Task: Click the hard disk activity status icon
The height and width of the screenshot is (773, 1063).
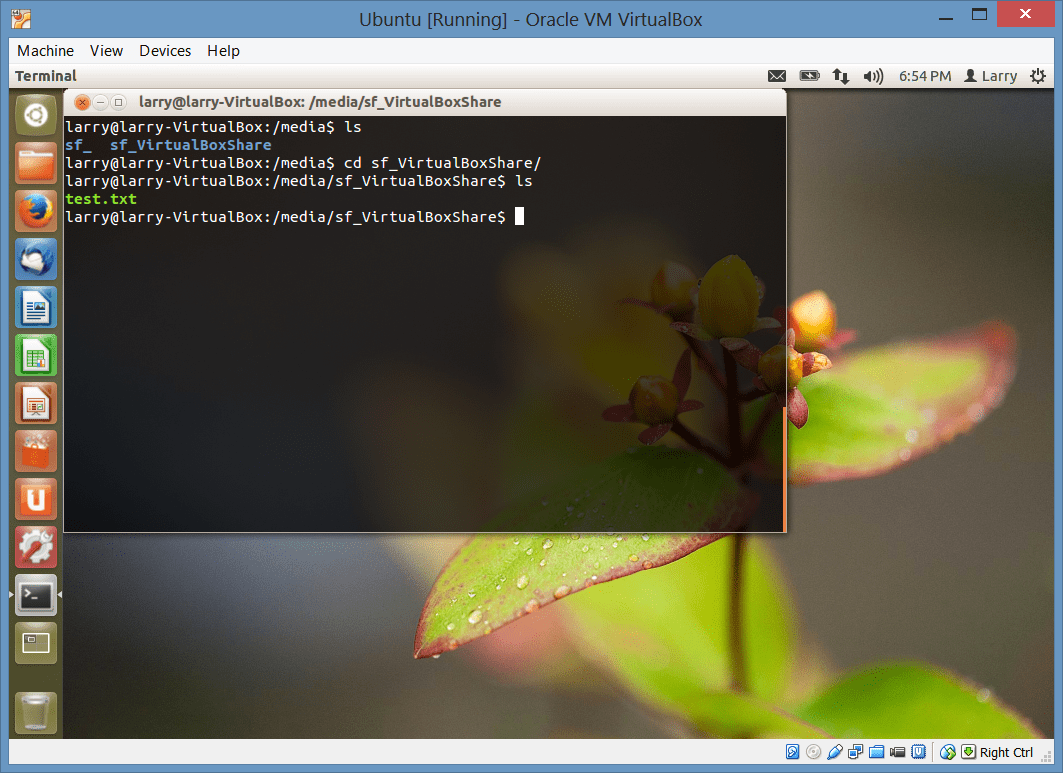Action: click(793, 751)
